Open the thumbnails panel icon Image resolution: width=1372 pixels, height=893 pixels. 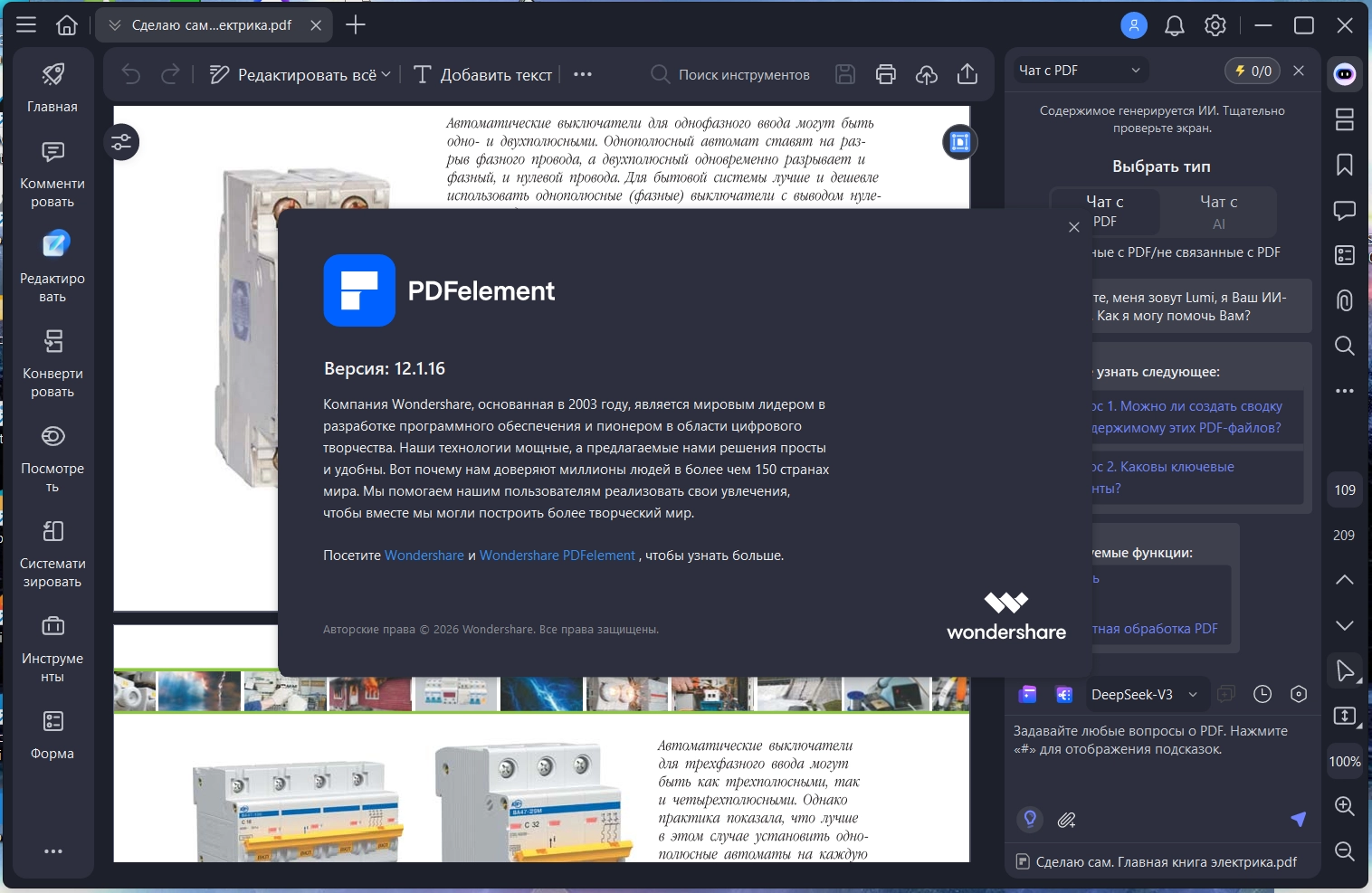[1345, 119]
